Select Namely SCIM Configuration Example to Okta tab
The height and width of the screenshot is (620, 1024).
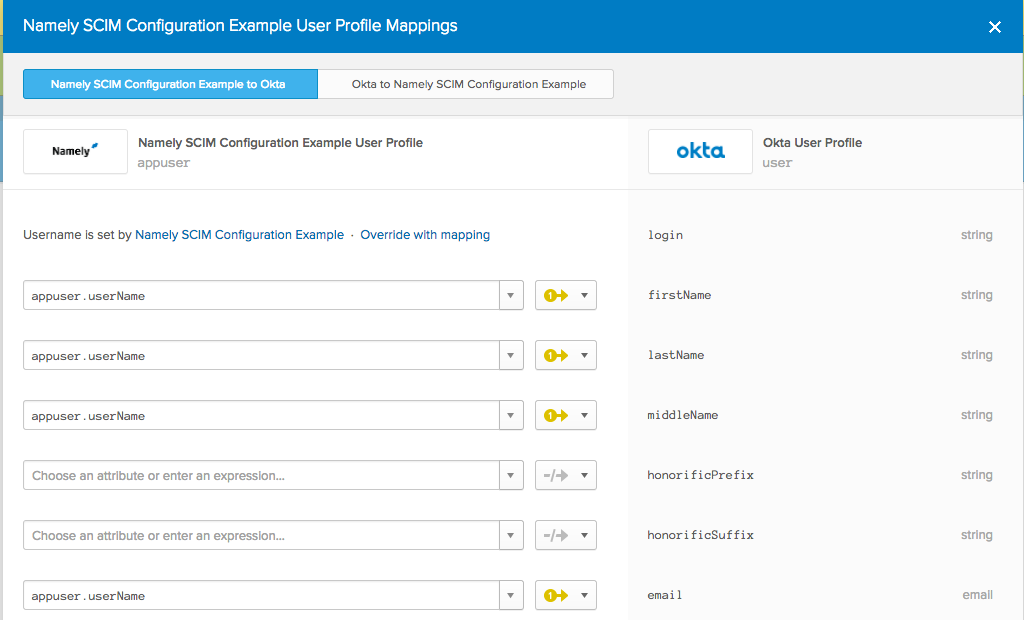click(168, 84)
